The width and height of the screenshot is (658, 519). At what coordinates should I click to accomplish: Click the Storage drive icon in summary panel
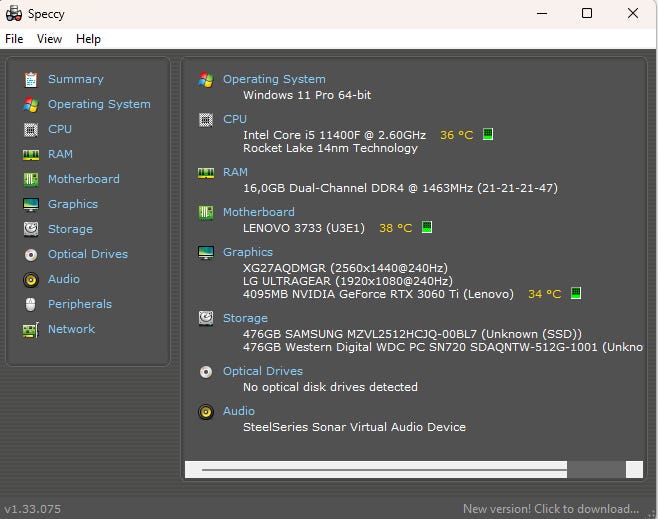[x=206, y=318]
